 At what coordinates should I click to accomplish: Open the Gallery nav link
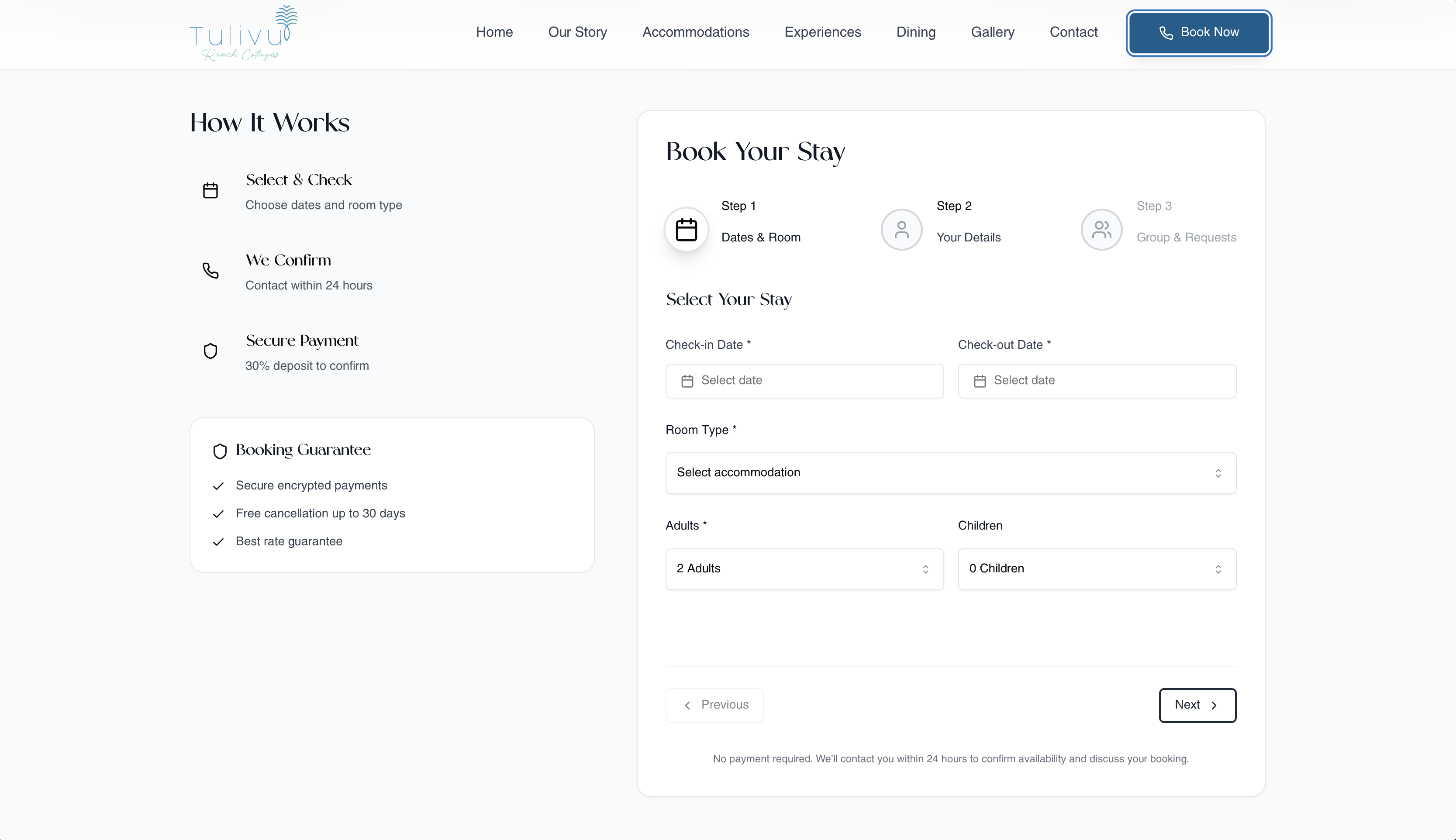[992, 32]
